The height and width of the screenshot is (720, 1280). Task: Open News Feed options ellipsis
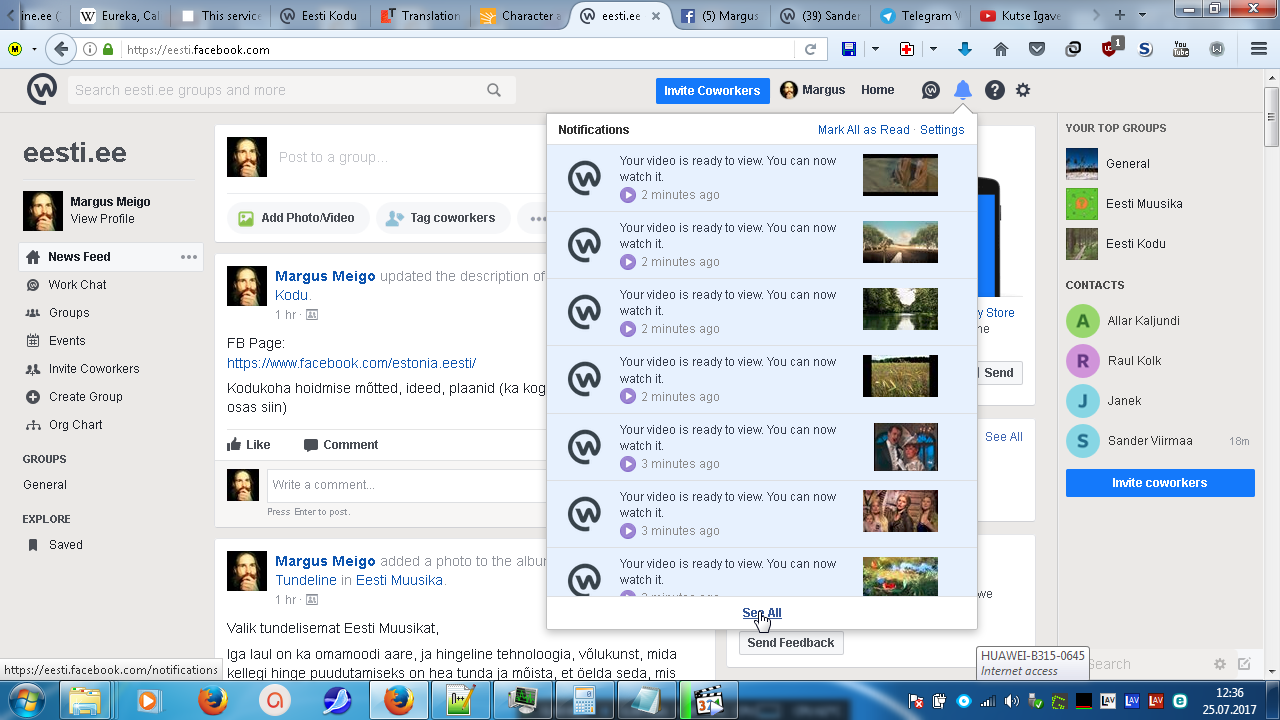(x=189, y=257)
